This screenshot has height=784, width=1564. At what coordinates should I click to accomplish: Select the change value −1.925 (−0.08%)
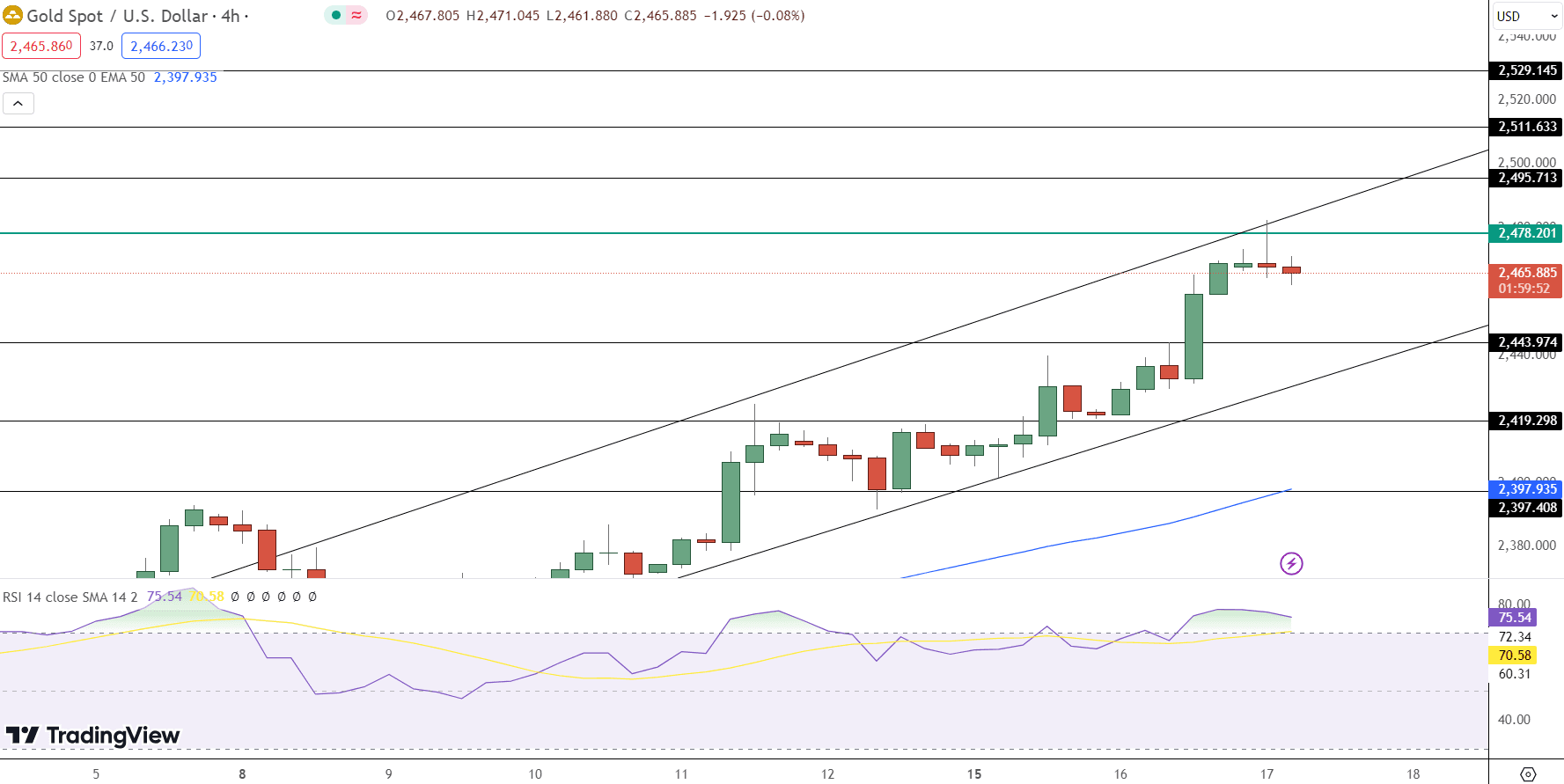tap(754, 16)
